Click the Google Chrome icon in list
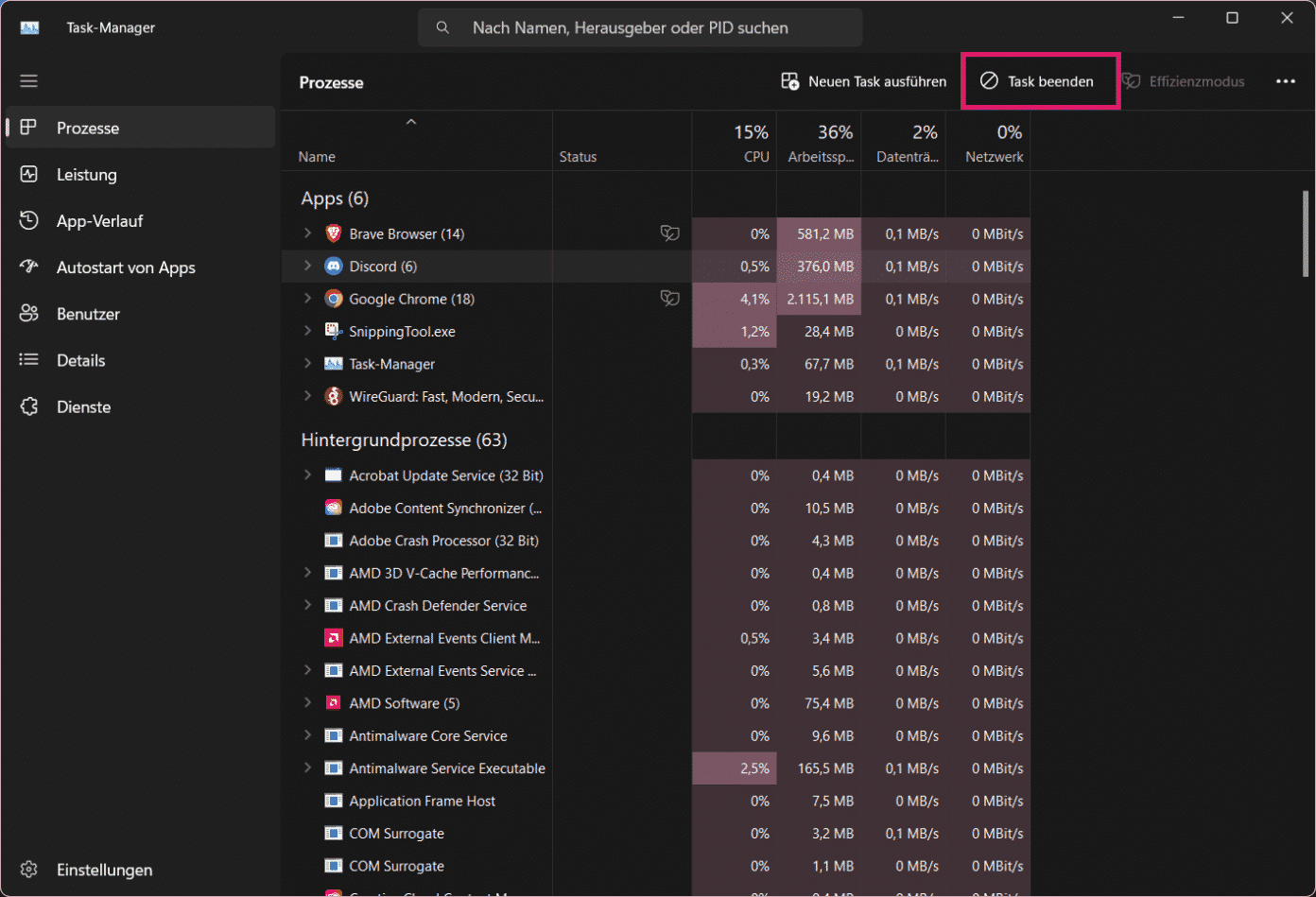This screenshot has width=1316, height=897. [333, 299]
